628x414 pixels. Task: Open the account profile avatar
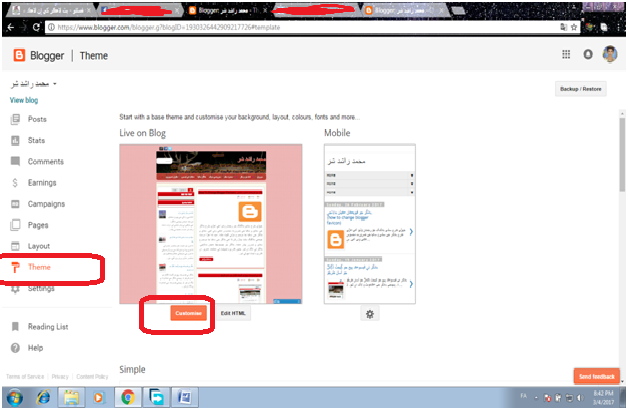(x=610, y=54)
